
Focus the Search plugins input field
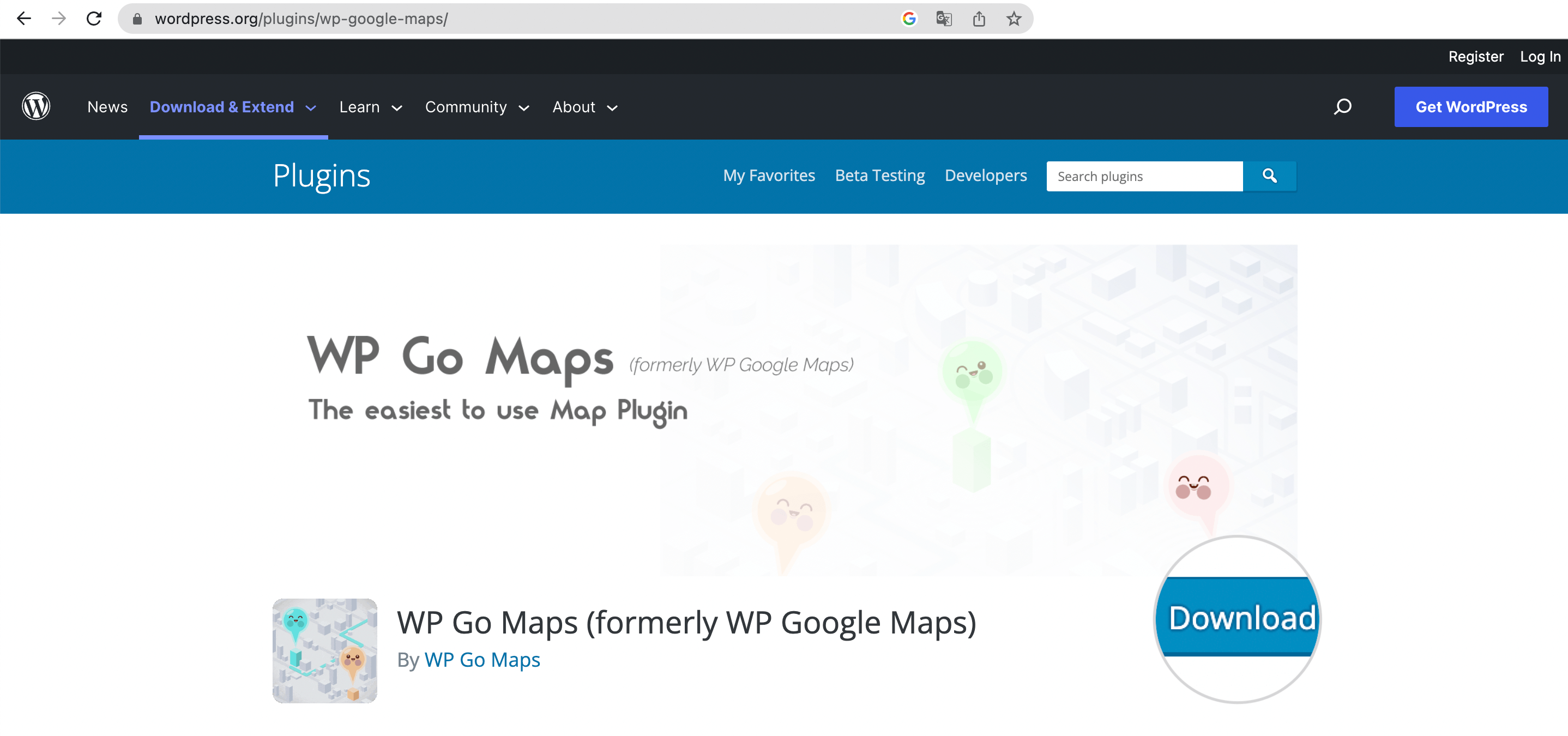1144,176
